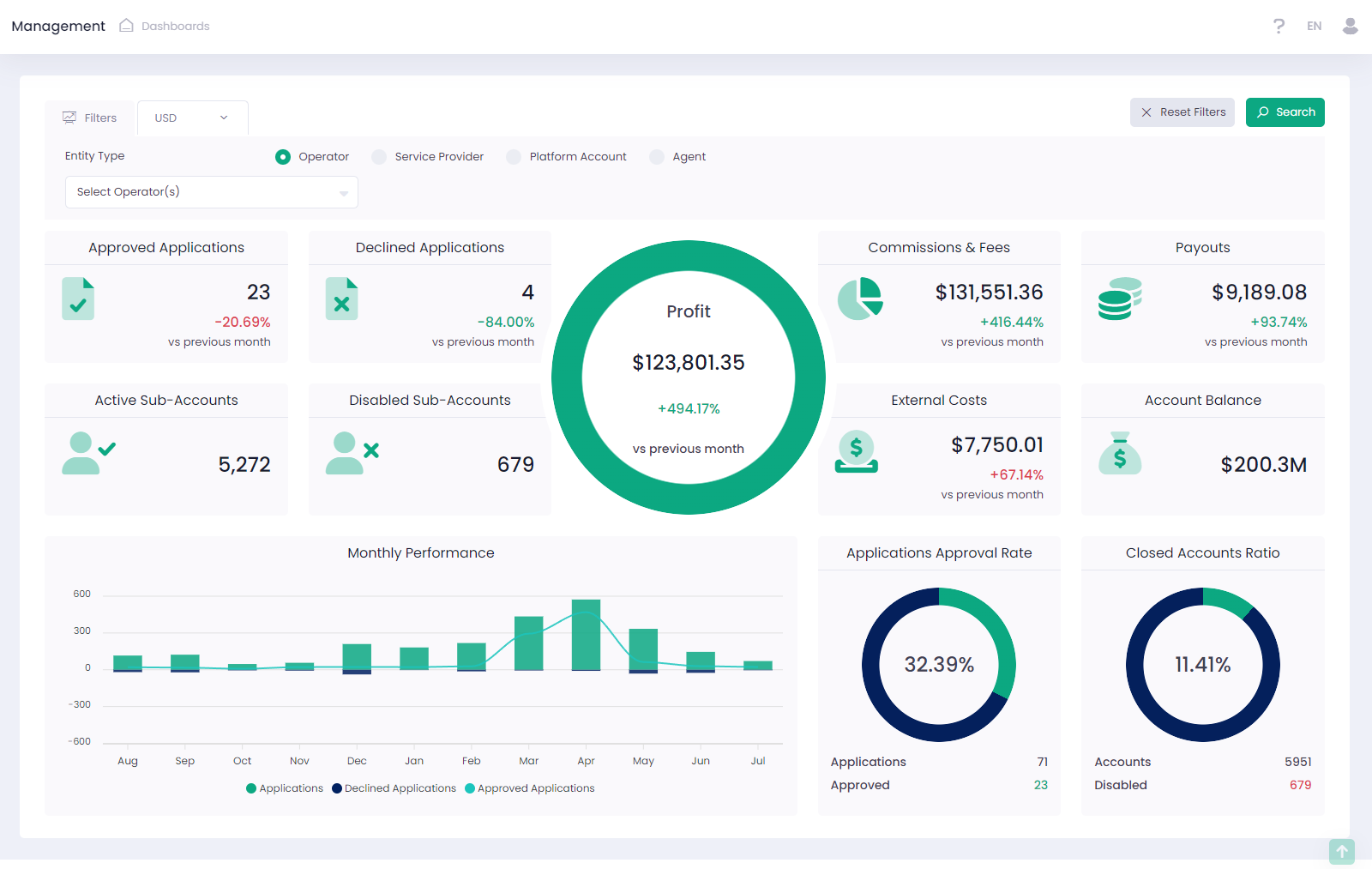Switch to the Filters tab
Screen dimensions: 1372x869
pos(90,118)
